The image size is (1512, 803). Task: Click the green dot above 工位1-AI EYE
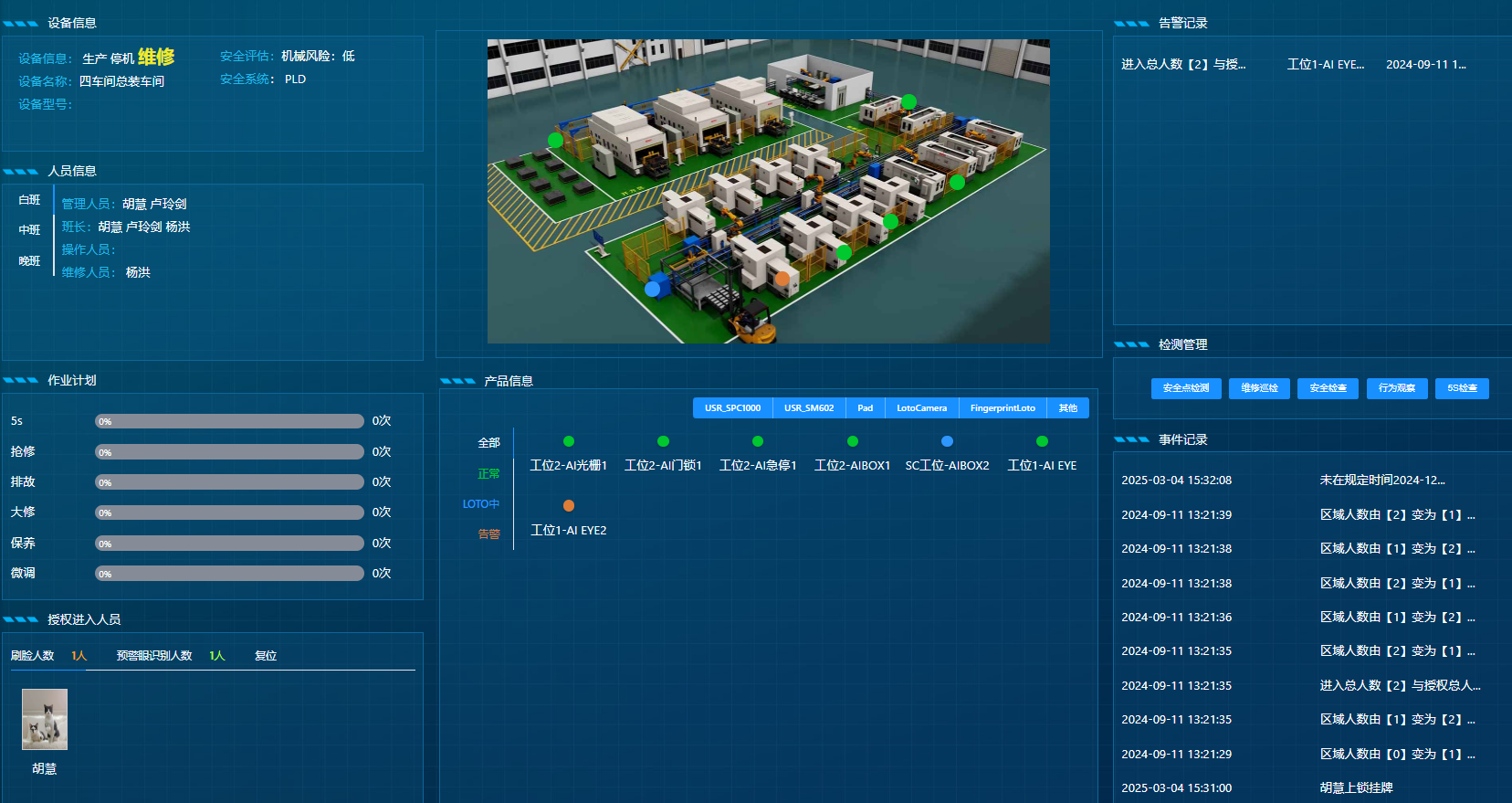pos(1042,441)
